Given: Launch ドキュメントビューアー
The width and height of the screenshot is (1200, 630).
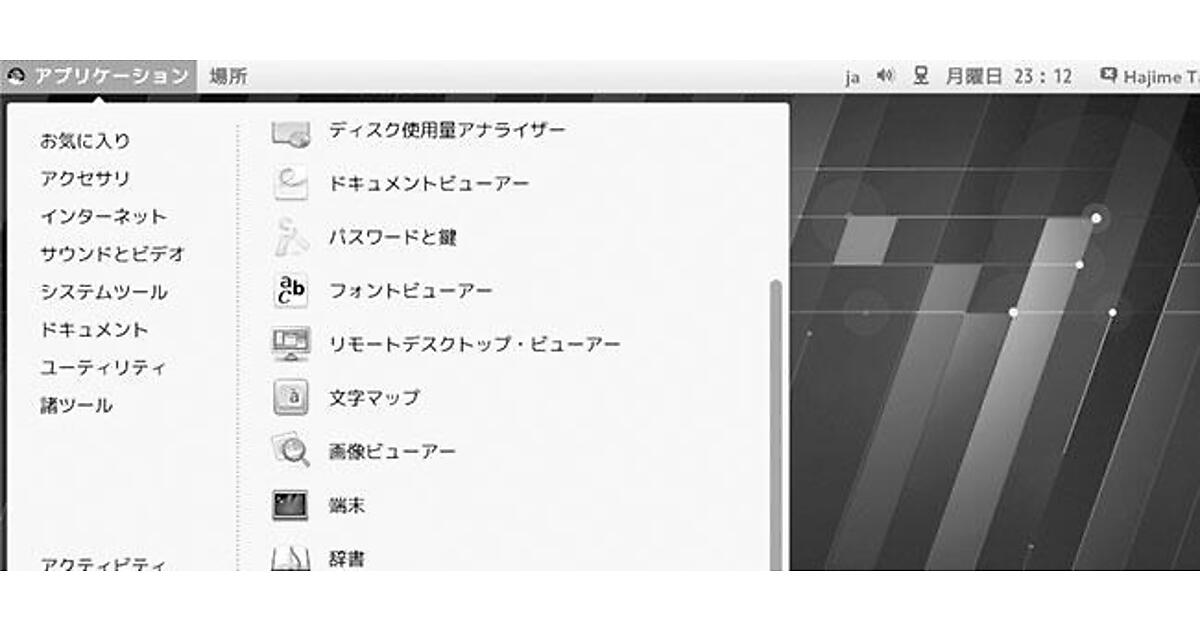Looking at the screenshot, I should 429,184.
